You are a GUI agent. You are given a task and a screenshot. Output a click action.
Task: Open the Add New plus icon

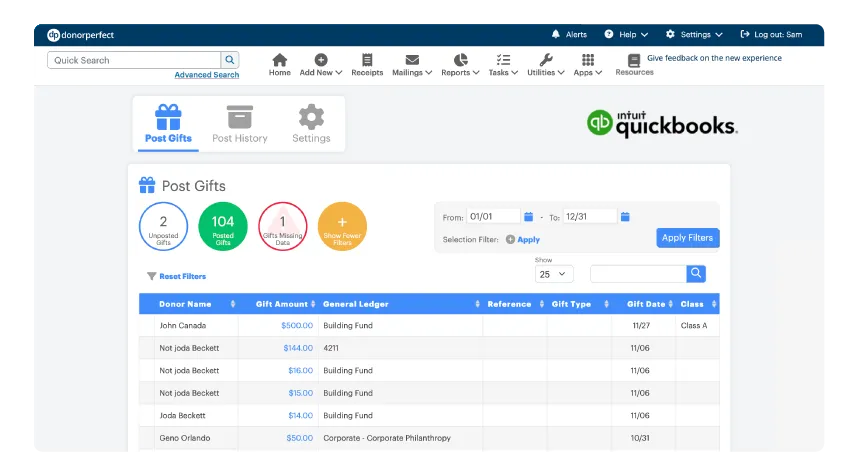pyautogui.click(x=321, y=60)
